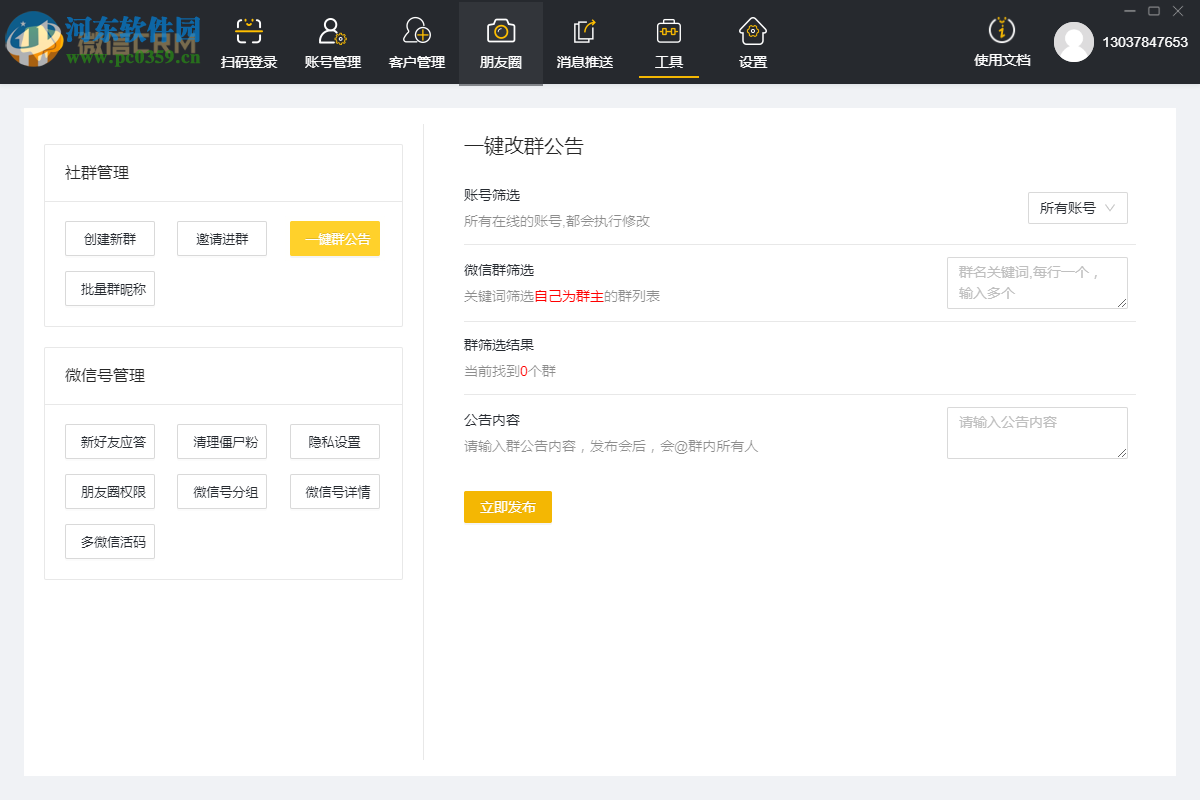1200x800 pixels.
Task: Open the 工具 toolbox icon
Action: click(x=668, y=30)
